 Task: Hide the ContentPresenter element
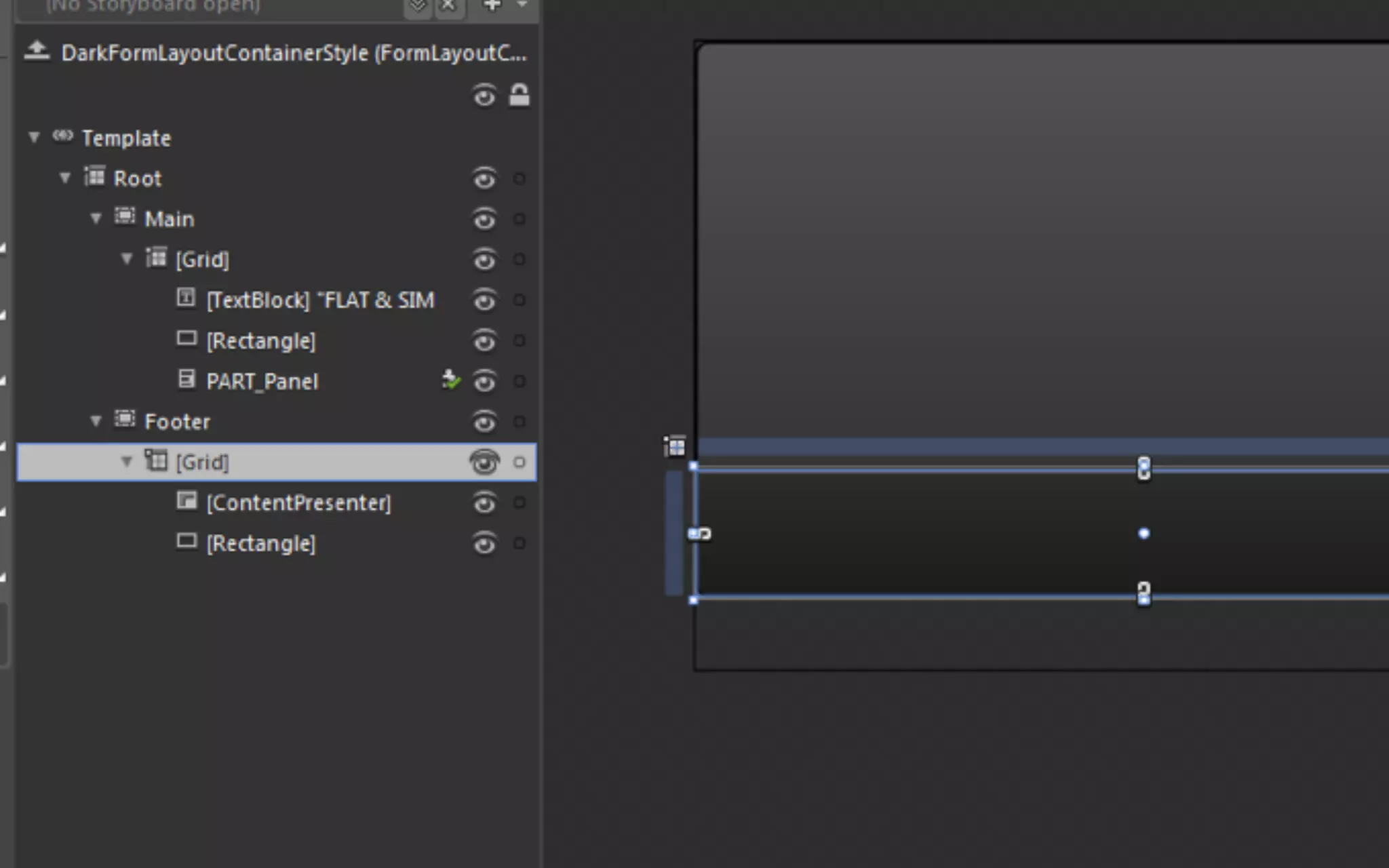484,503
